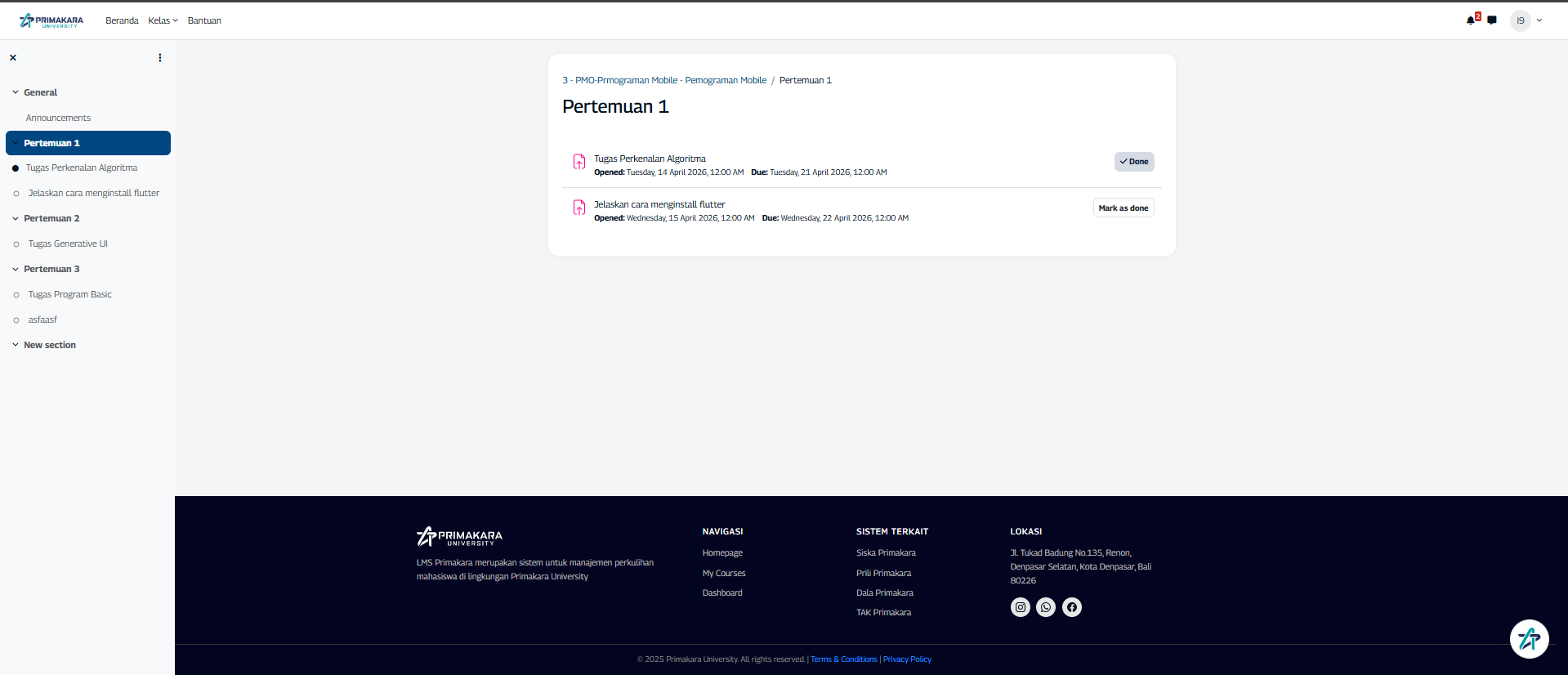Collapse the General section chevron

tap(16, 92)
